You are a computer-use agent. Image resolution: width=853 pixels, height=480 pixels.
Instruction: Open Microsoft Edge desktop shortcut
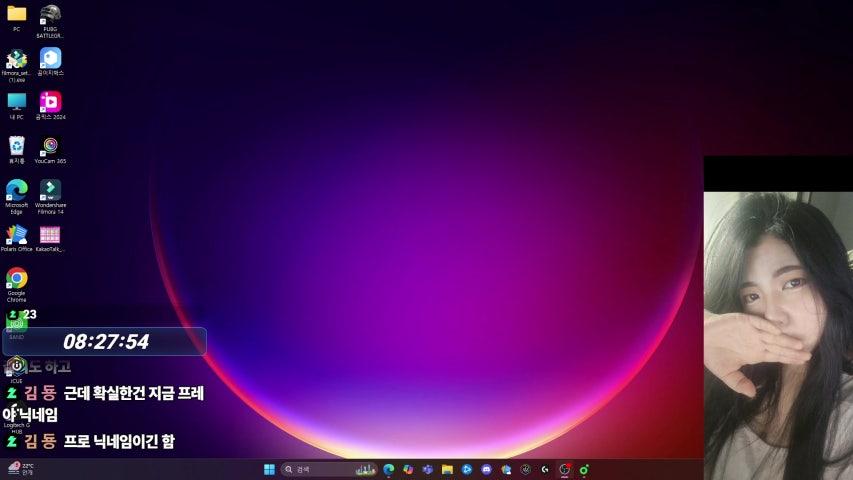tap(16, 196)
